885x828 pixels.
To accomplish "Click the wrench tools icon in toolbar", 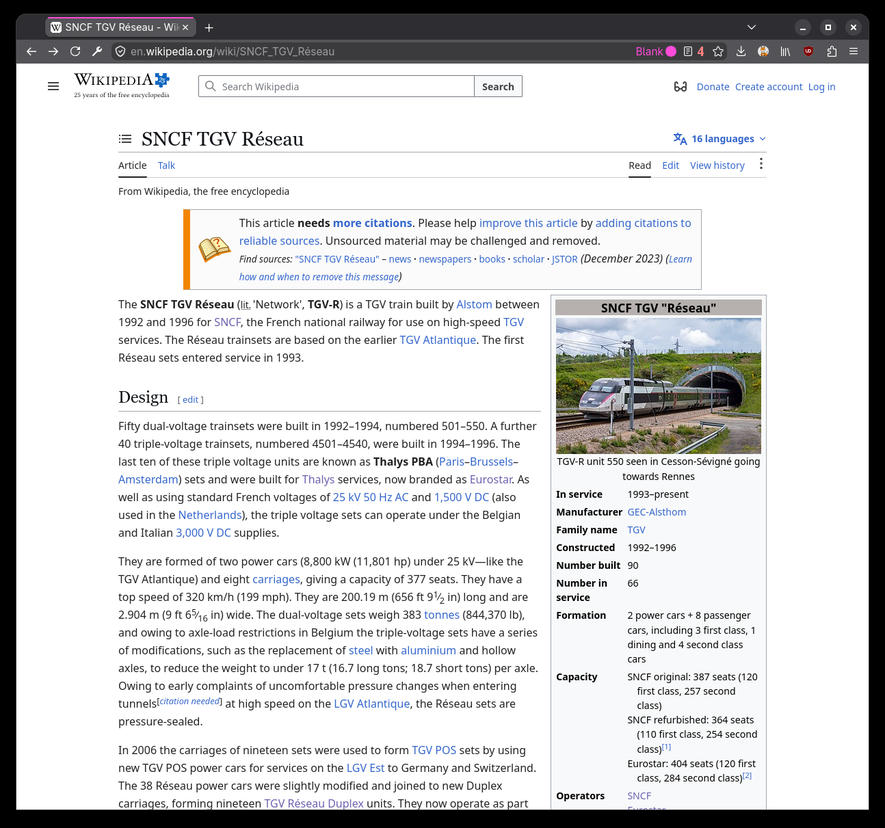I will coord(97,51).
